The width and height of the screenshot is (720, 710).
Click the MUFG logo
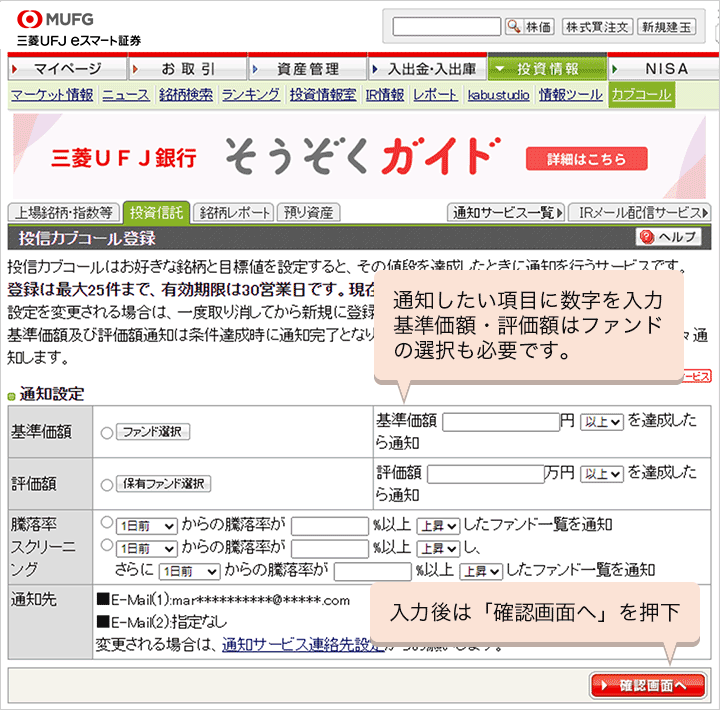coord(55,19)
